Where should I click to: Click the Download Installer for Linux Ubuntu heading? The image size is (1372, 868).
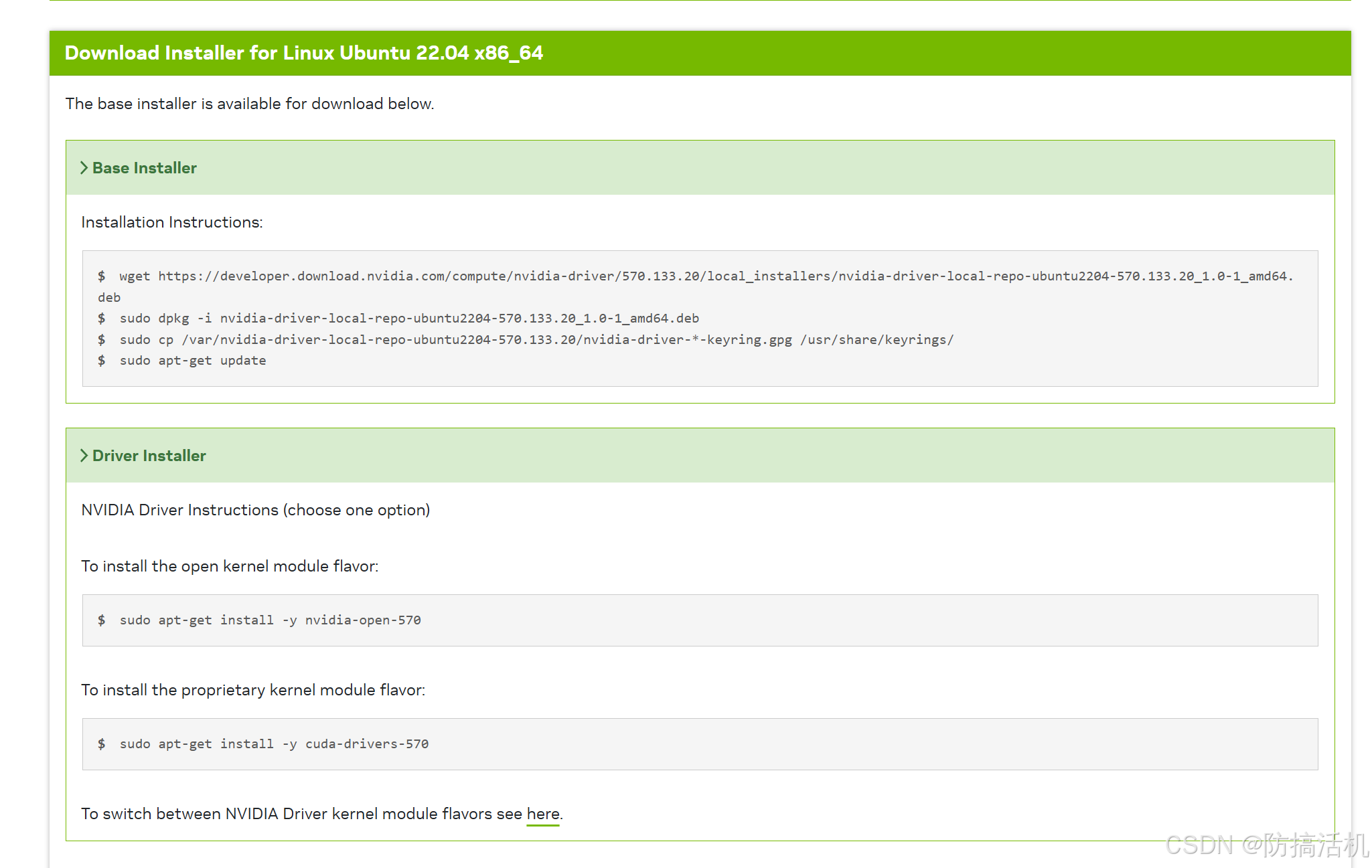click(303, 53)
